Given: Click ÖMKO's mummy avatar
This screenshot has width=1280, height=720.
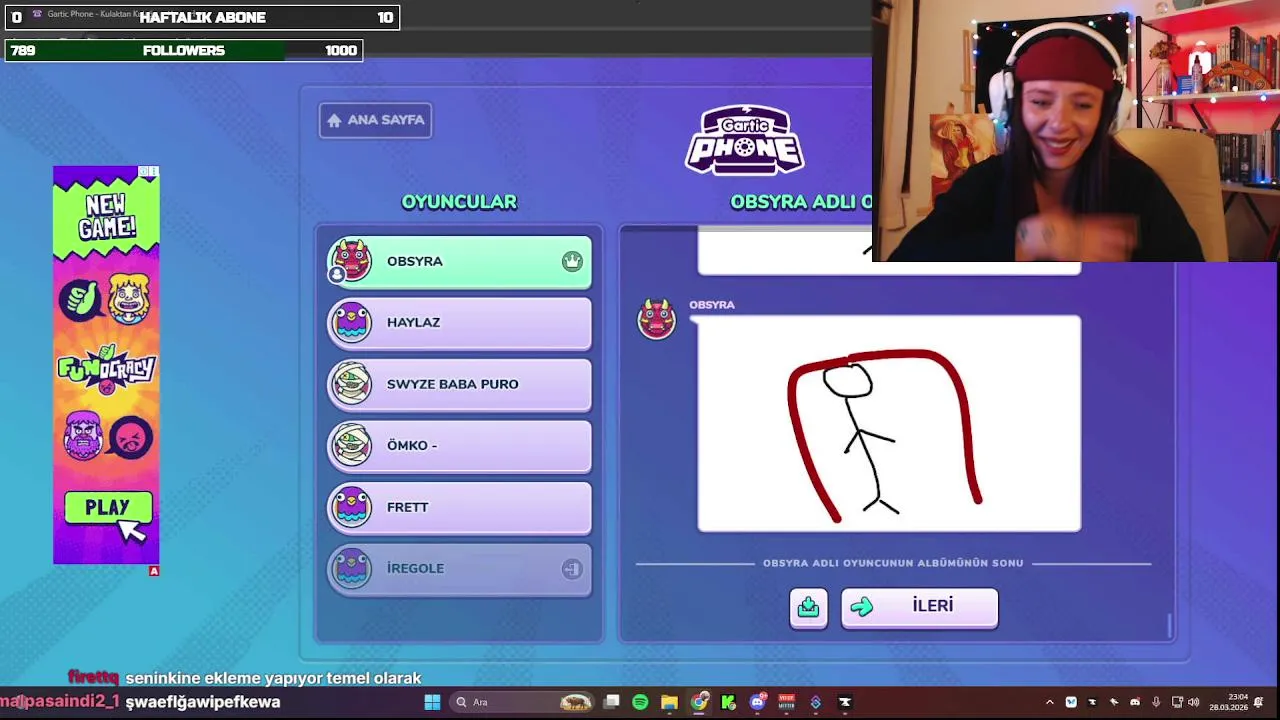Looking at the screenshot, I should click(x=351, y=445).
